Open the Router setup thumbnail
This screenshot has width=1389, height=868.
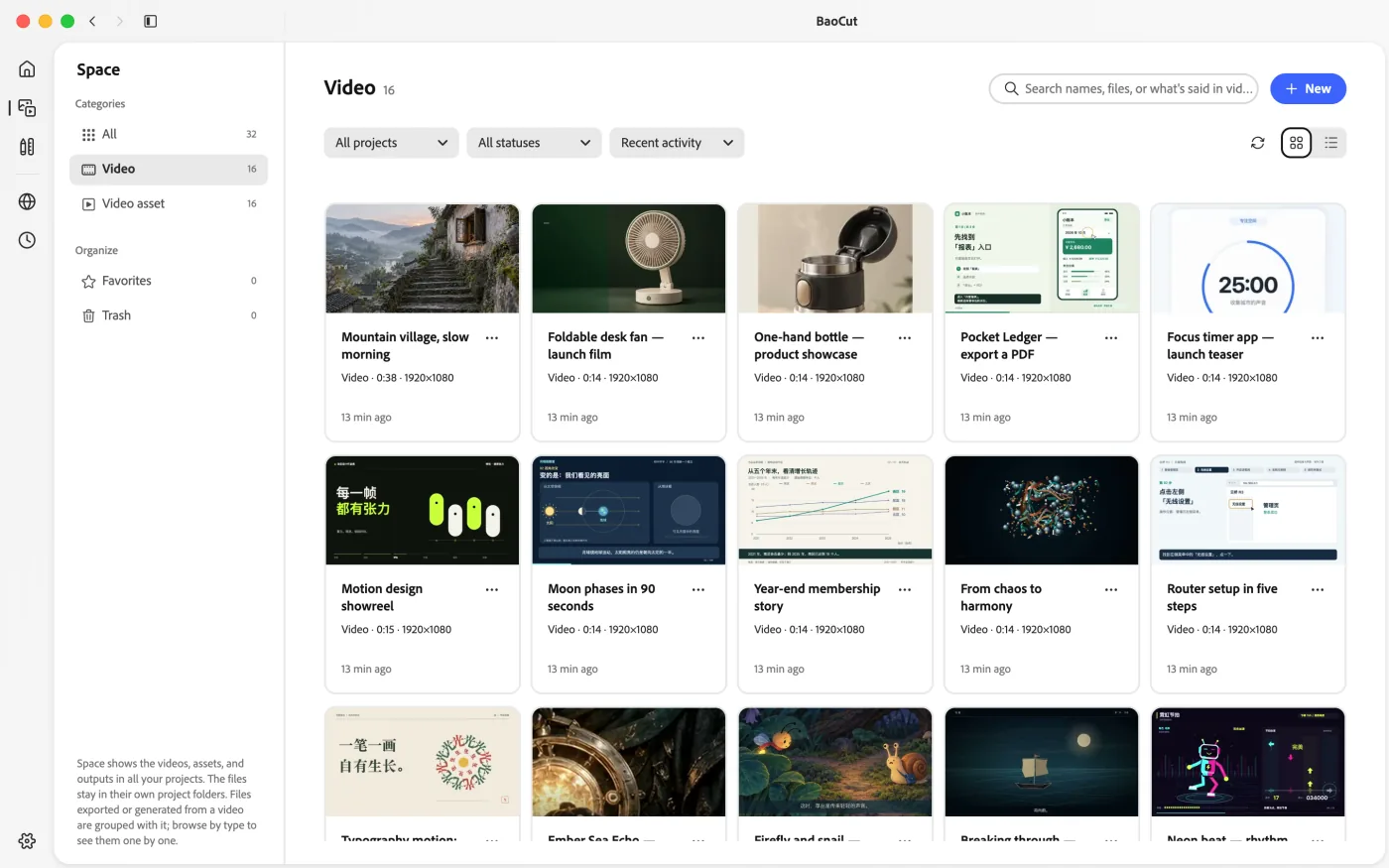(1248, 511)
